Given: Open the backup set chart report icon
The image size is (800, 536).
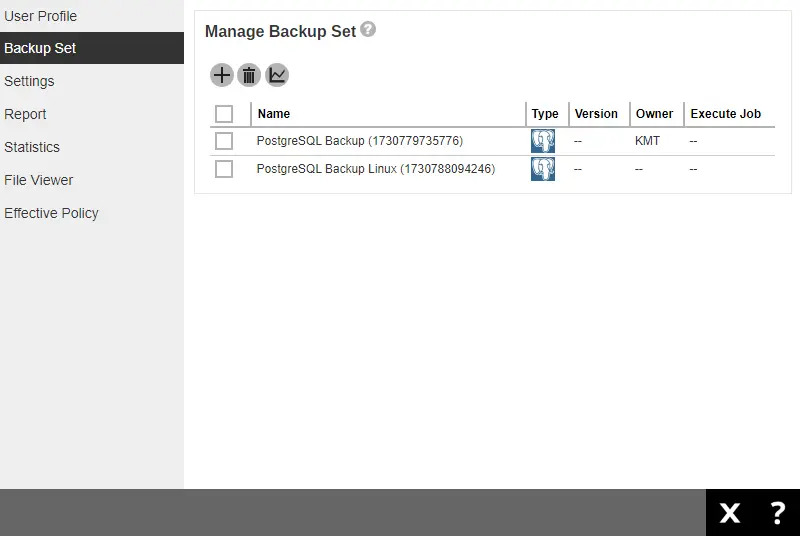Looking at the screenshot, I should click(277, 75).
